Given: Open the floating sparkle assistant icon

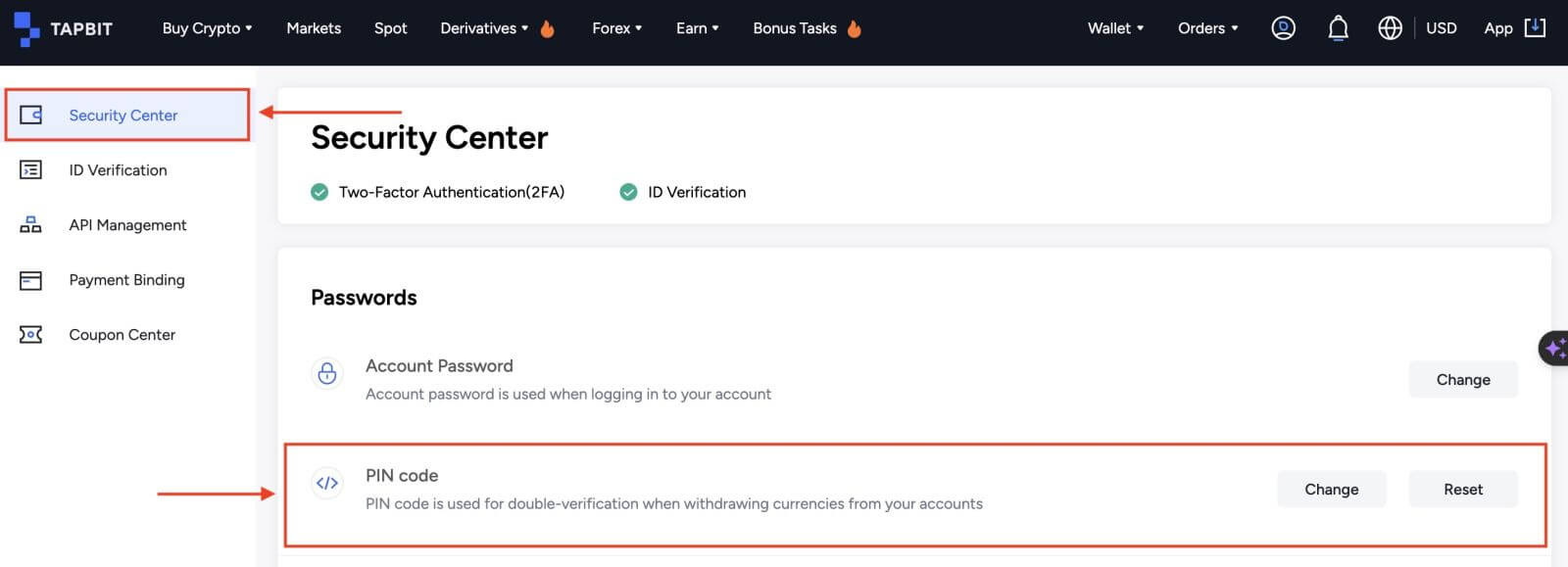Looking at the screenshot, I should tap(1554, 348).
